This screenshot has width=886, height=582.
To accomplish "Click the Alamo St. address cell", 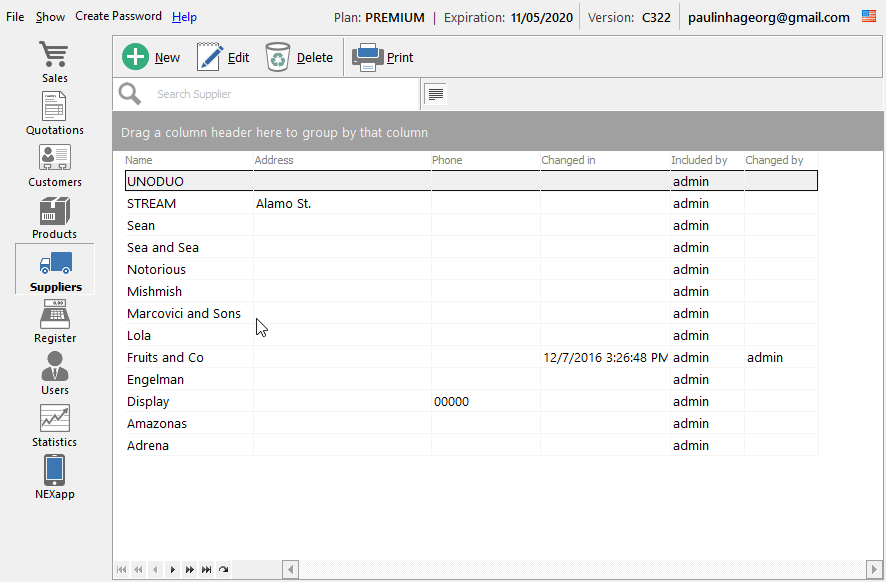I will point(342,203).
